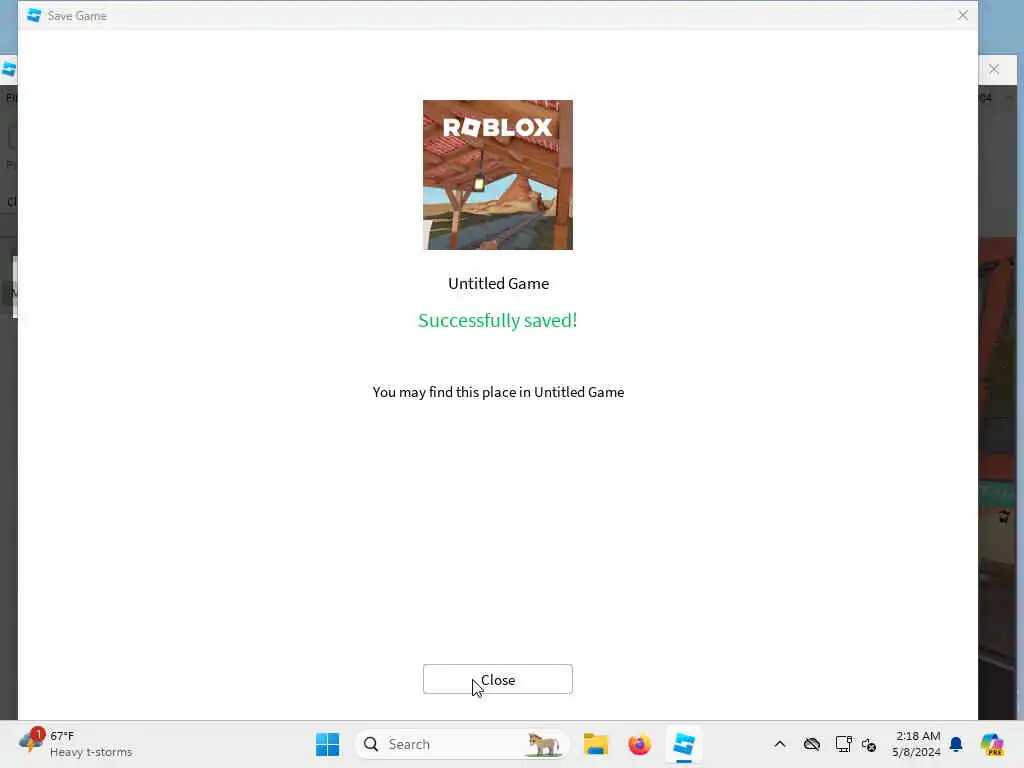Open Firefox from the taskbar
The width and height of the screenshot is (1024, 768).
tap(639, 744)
